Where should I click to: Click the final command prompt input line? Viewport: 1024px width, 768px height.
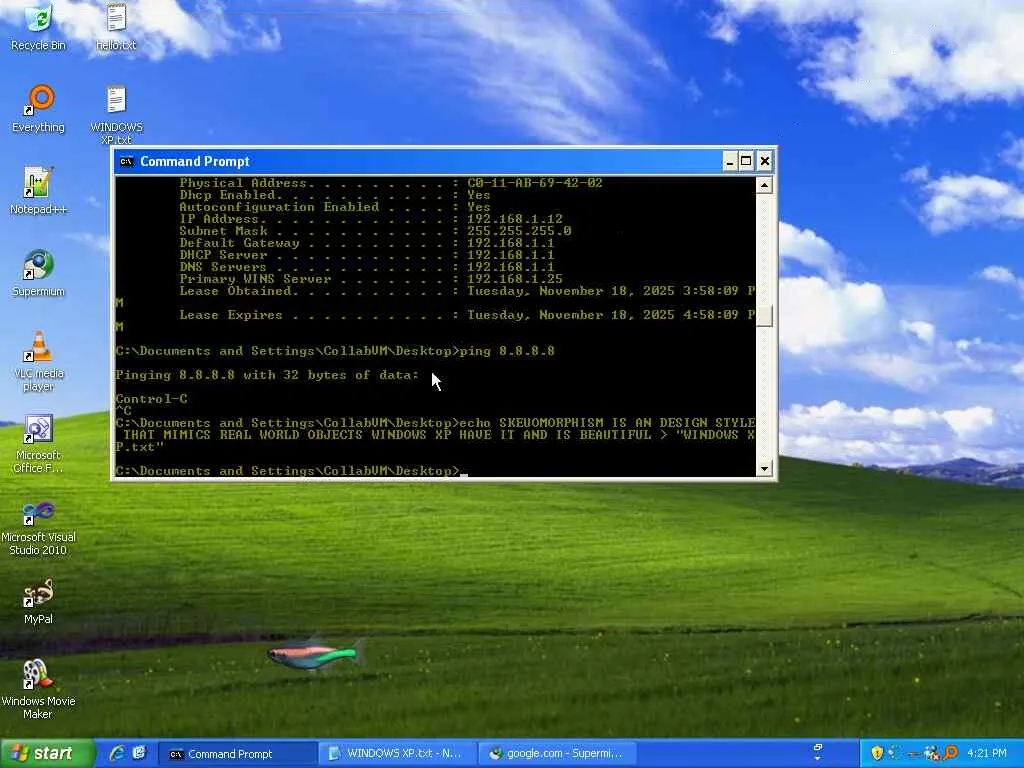(291, 470)
